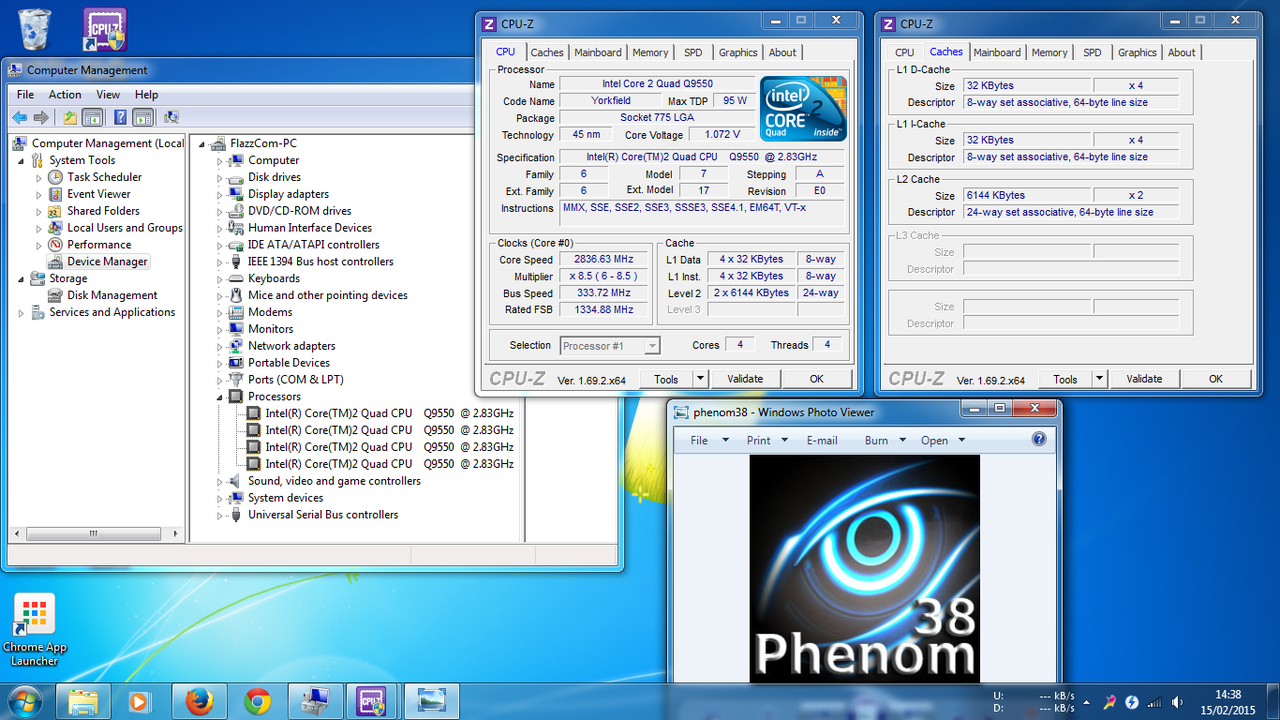Screen dimensions: 1280x720
Task: Switch to CPU-Z taskbar button
Action: pos(373,702)
